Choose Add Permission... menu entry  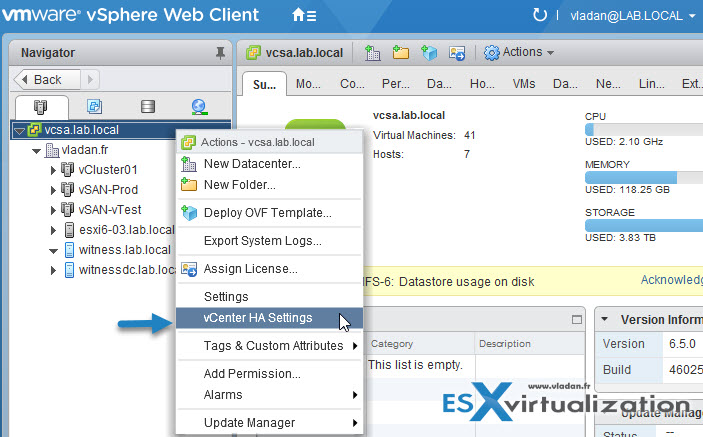click(x=269, y=374)
